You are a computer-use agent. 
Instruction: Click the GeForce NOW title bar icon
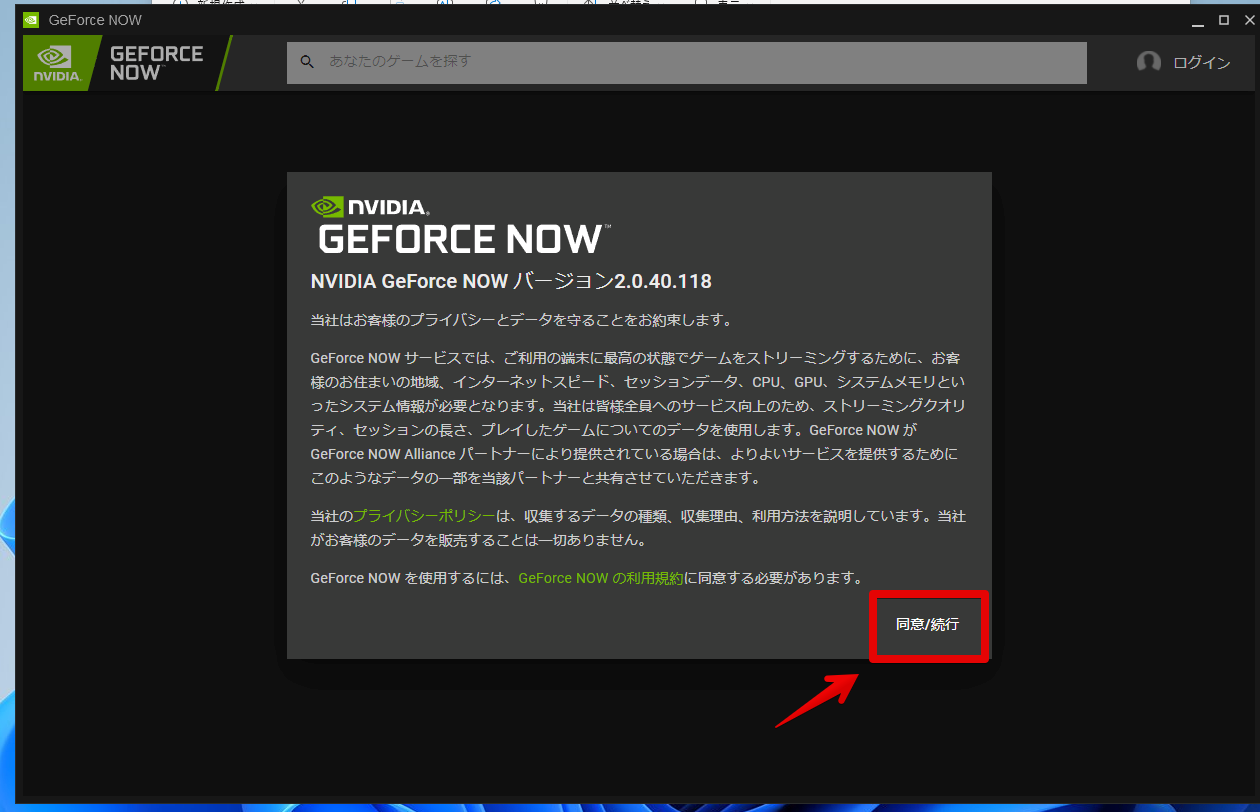point(31,20)
